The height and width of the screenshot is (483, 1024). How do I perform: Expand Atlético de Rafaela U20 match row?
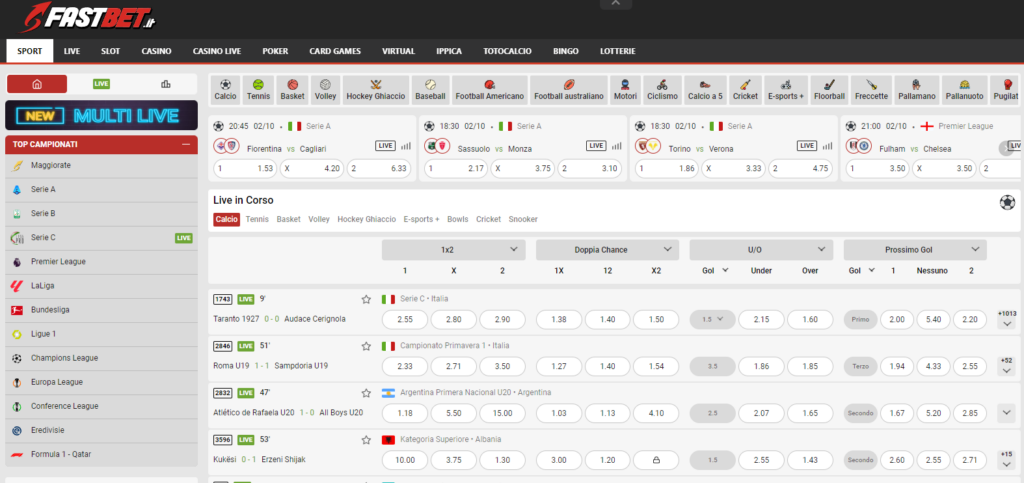[1006, 413]
